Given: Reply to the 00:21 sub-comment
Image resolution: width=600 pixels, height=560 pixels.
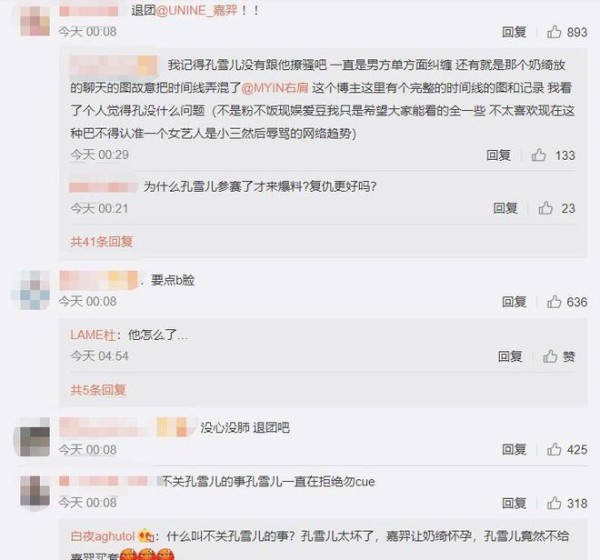Looking at the screenshot, I should tap(505, 208).
